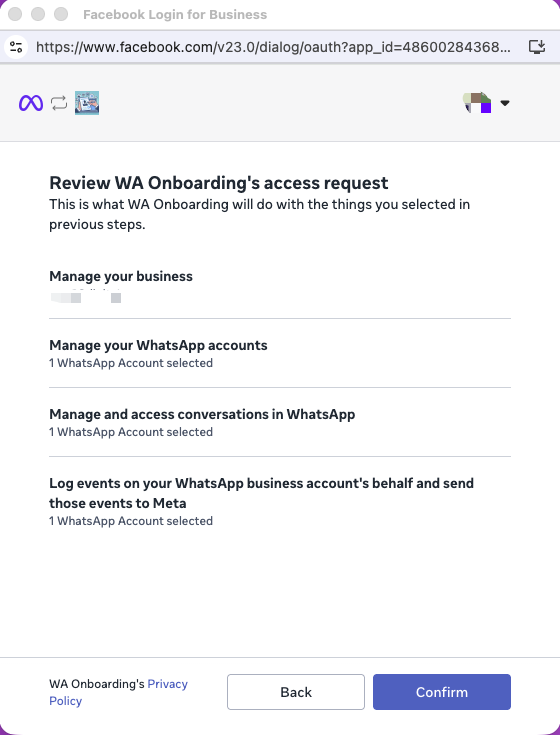Click '1 WhatsApp Account selected' under Manage your WhatsApp accounts
560x735 pixels.
pos(131,363)
